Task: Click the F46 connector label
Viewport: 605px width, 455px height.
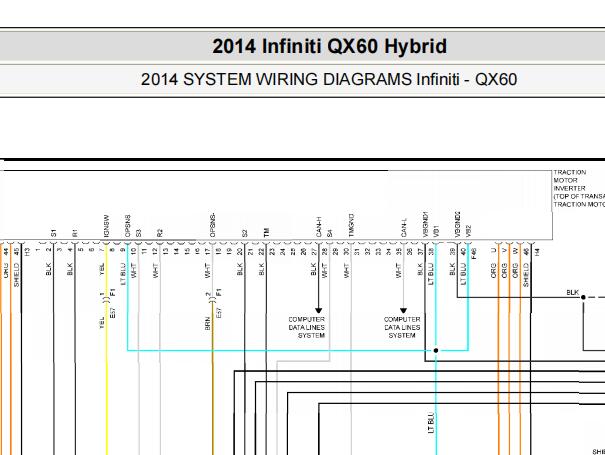Action: [474, 253]
